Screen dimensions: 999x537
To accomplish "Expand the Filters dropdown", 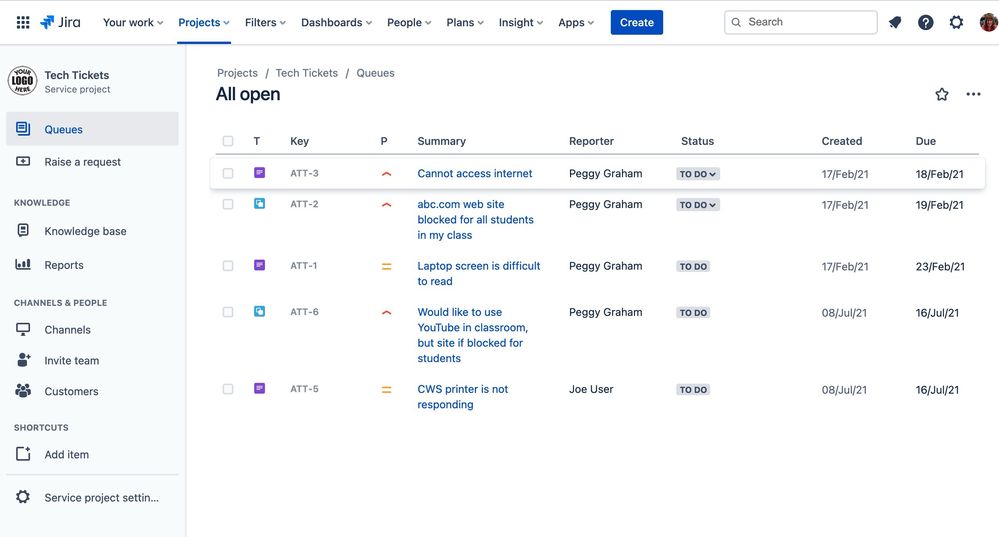I will (x=265, y=22).
